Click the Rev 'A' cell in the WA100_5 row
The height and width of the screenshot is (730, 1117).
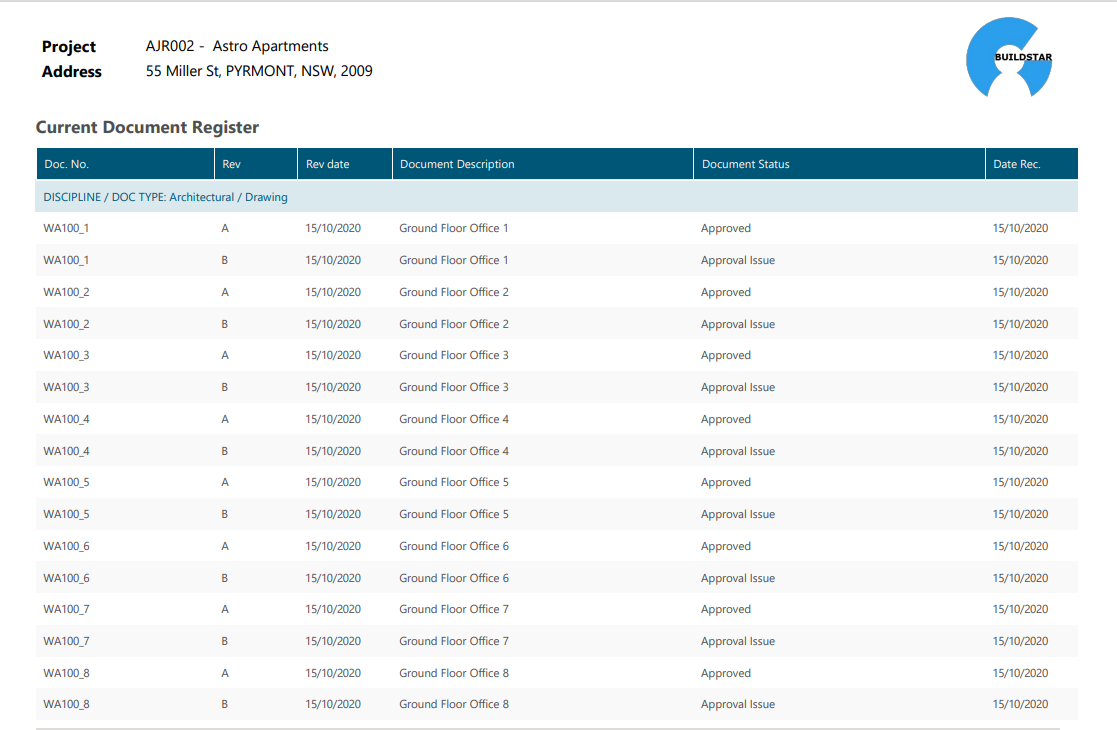pyautogui.click(x=225, y=483)
